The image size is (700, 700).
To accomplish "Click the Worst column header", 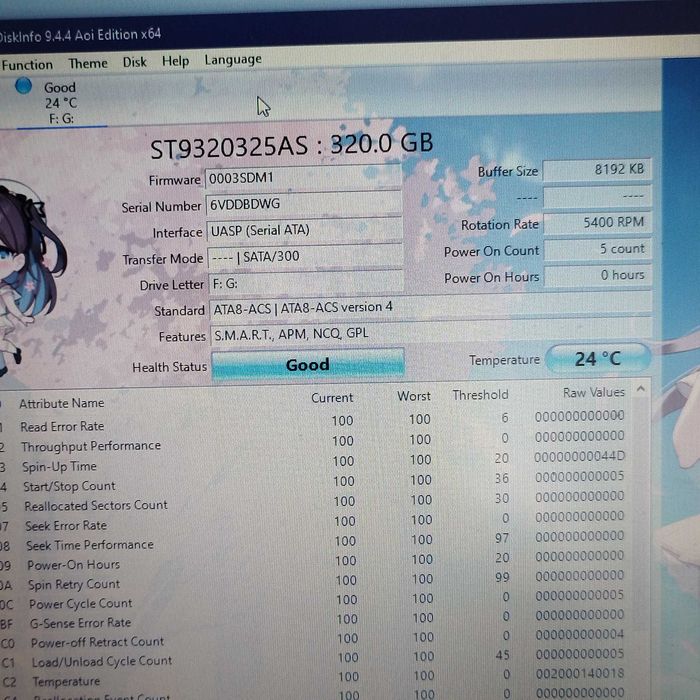I will click(x=414, y=396).
